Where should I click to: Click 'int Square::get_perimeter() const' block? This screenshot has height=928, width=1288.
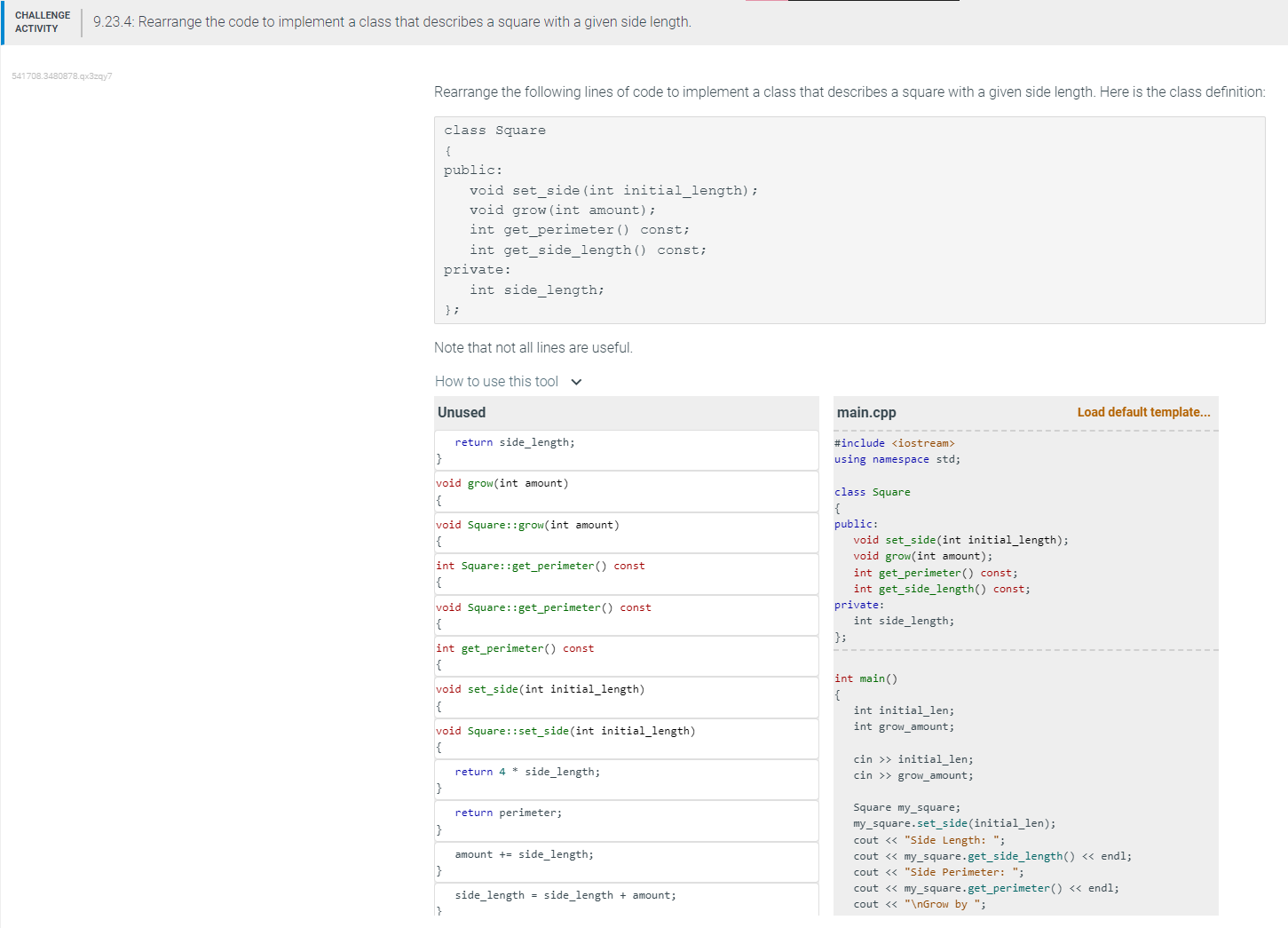626,574
